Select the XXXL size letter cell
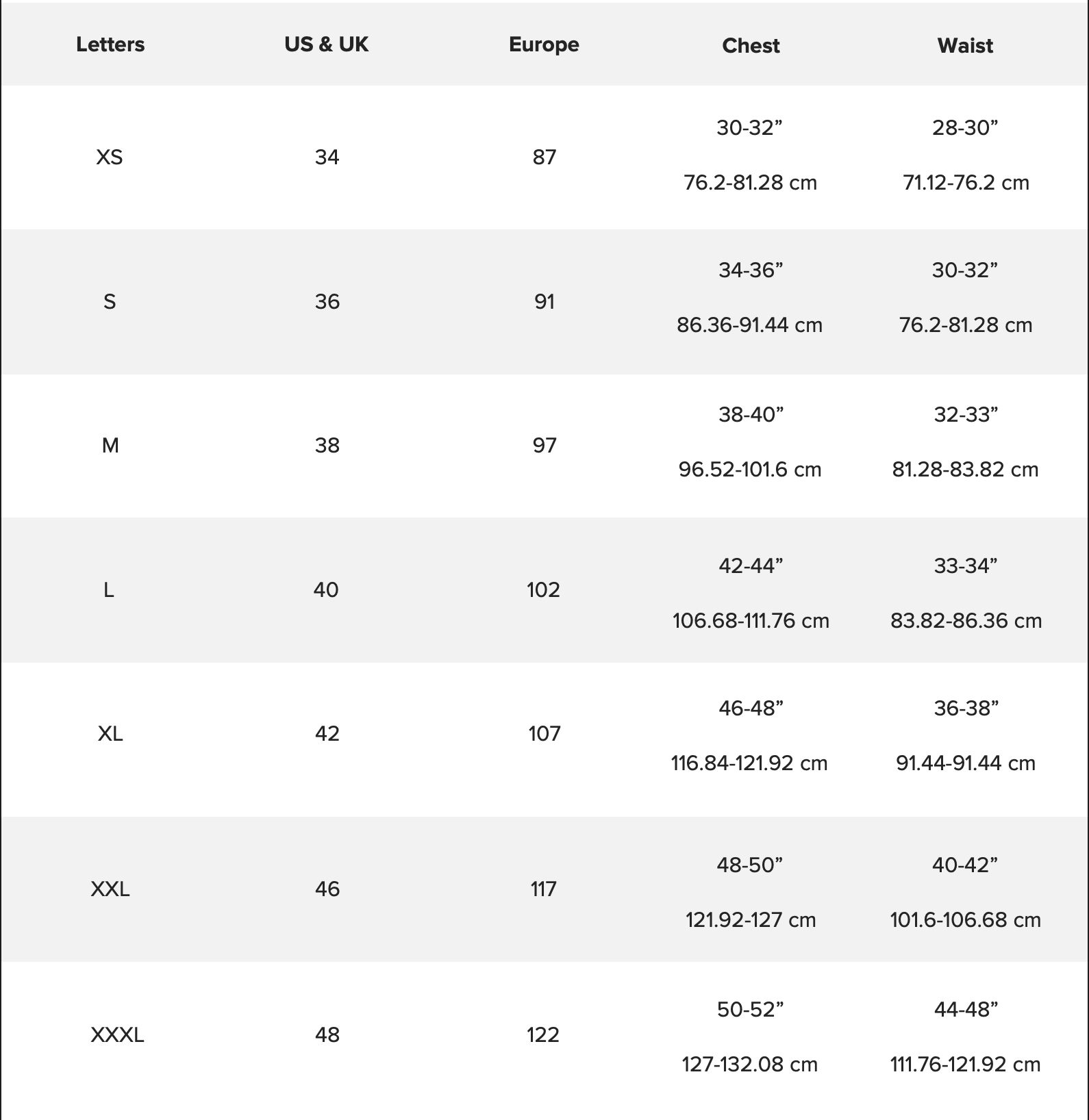The width and height of the screenshot is (1089, 1120). pyautogui.click(x=117, y=1034)
